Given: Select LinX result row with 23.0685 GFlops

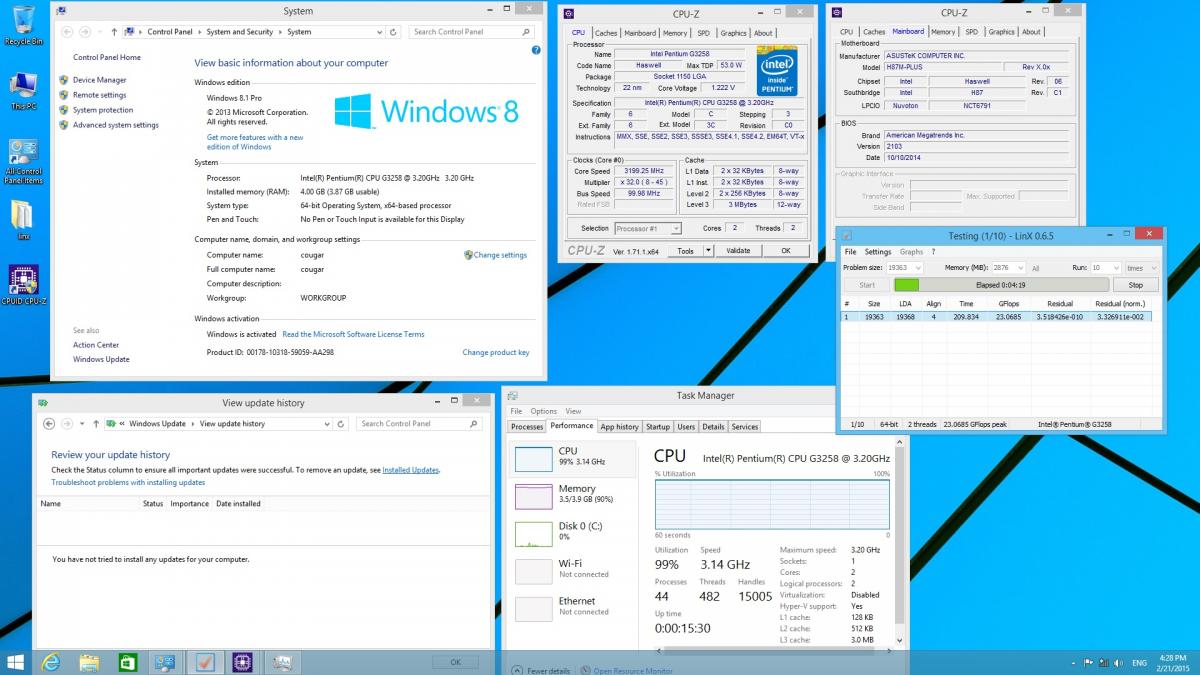Looking at the screenshot, I should [996, 316].
